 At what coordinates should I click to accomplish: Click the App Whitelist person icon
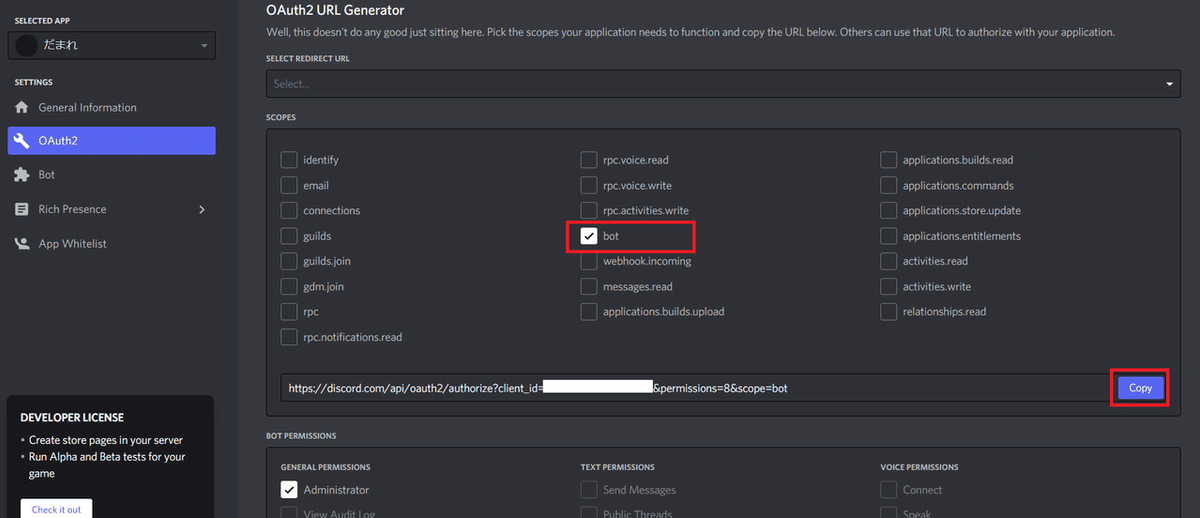(x=22, y=244)
